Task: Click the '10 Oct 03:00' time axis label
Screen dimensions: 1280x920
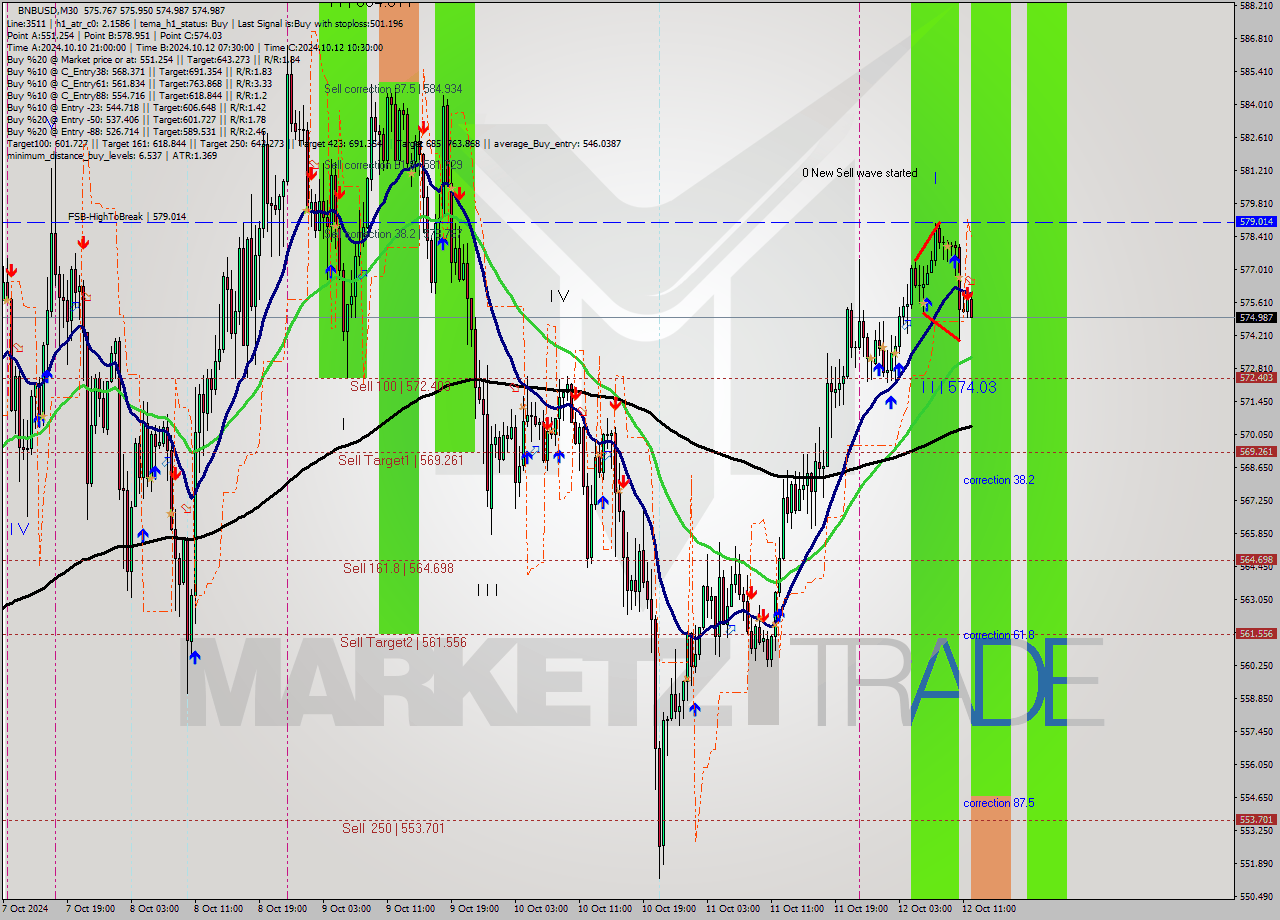Action: [540, 909]
